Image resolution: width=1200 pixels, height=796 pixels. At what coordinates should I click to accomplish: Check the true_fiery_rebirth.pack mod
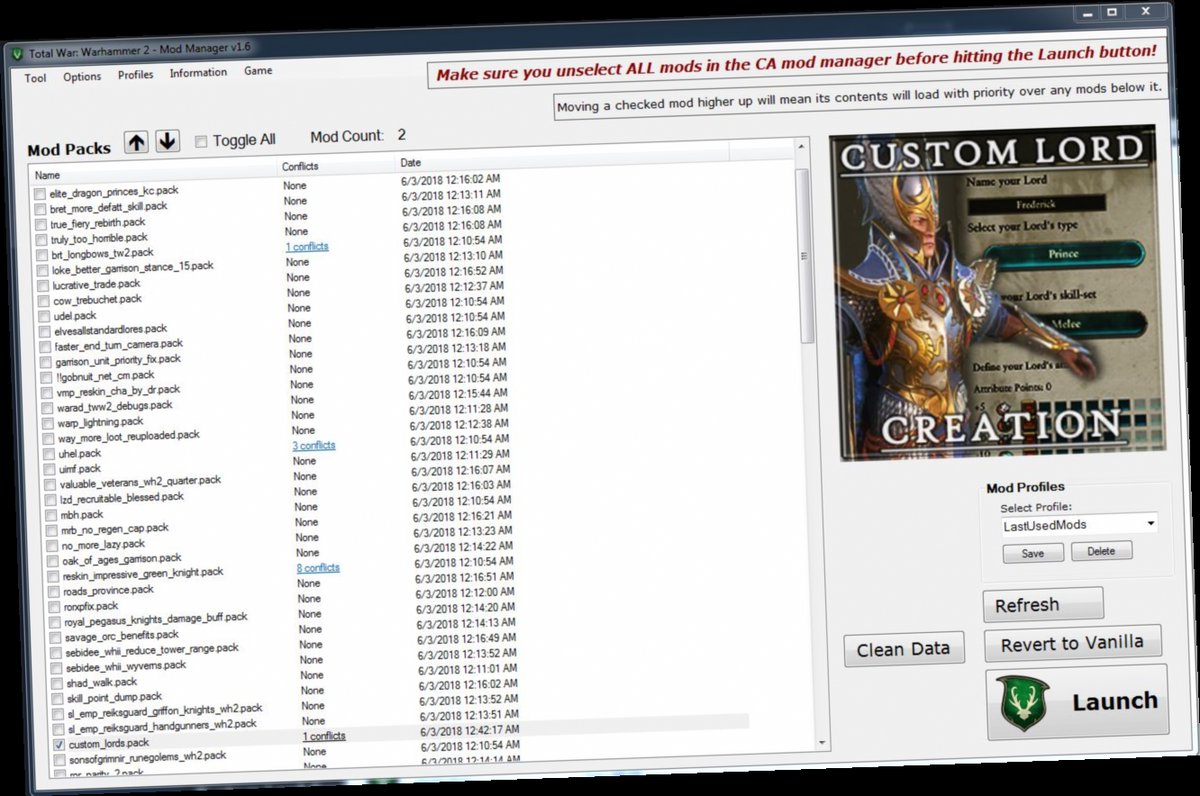click(x=41, y=224)
